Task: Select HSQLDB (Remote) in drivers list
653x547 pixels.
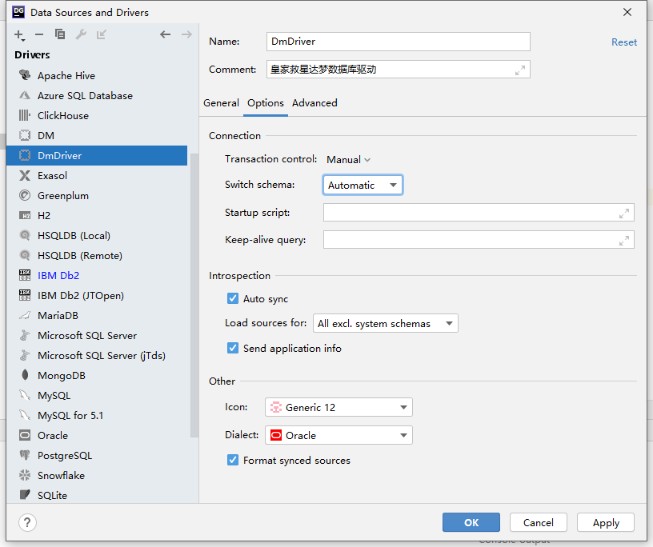Action: [x=97, y=255]
